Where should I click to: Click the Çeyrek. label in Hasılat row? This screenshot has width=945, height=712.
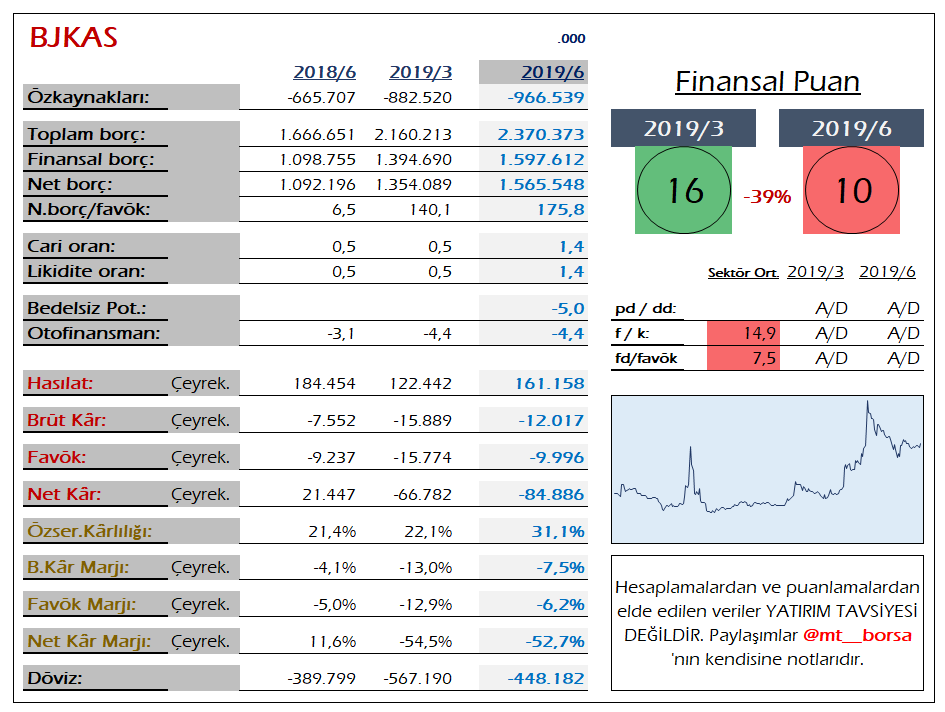200,383
